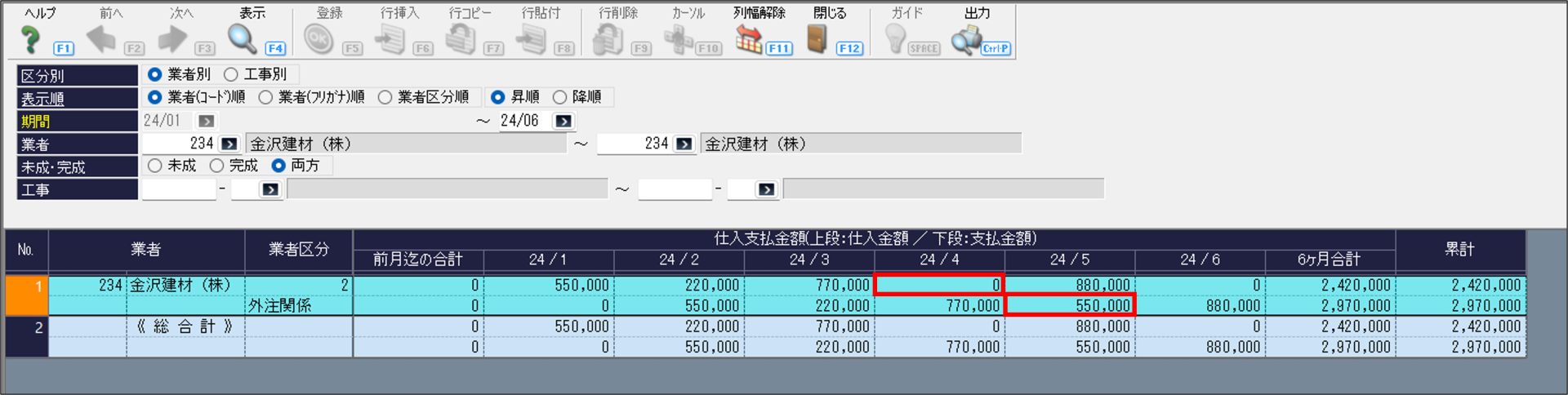Click the 表示順 label link

tap(42, 99)
